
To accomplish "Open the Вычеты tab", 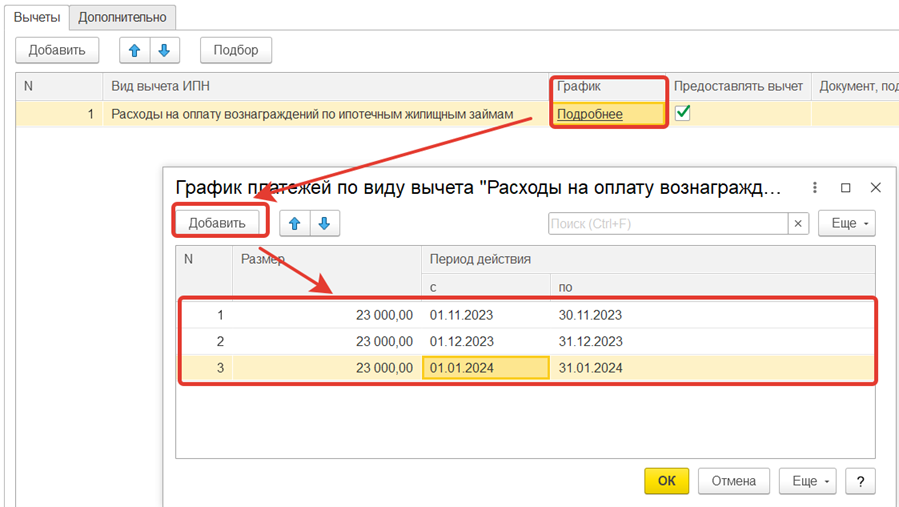I will tap(36, 17).
